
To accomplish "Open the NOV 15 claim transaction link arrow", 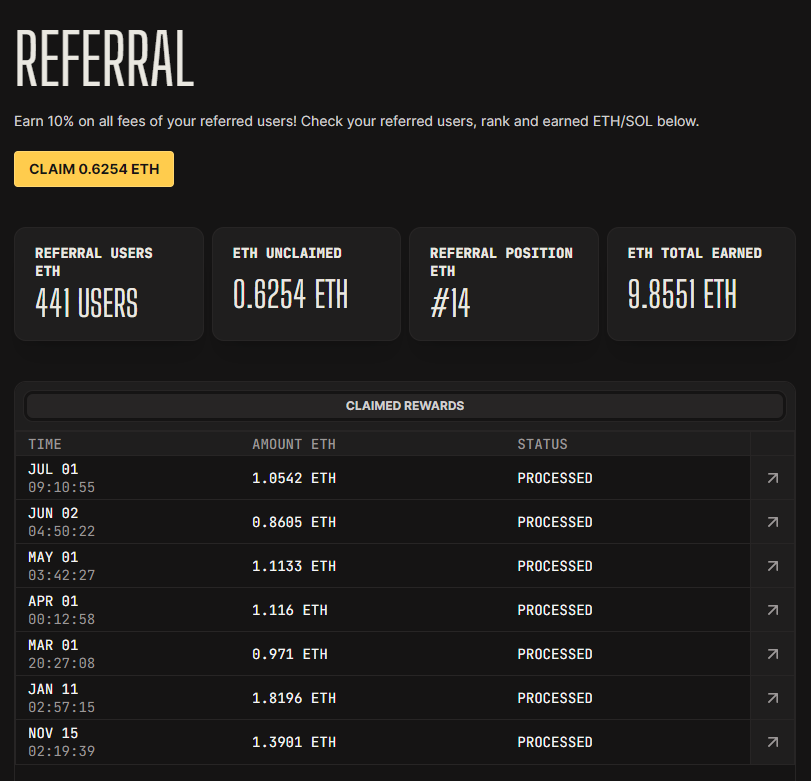I will coord(773,742).
